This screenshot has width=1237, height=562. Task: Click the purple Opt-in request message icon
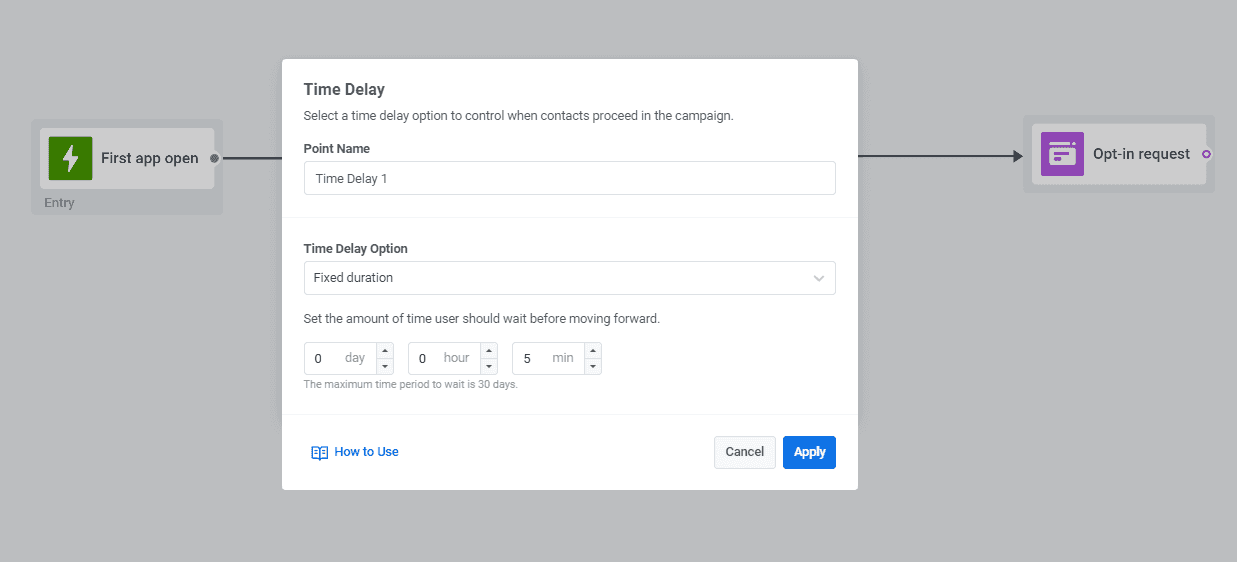(1062, 154)
